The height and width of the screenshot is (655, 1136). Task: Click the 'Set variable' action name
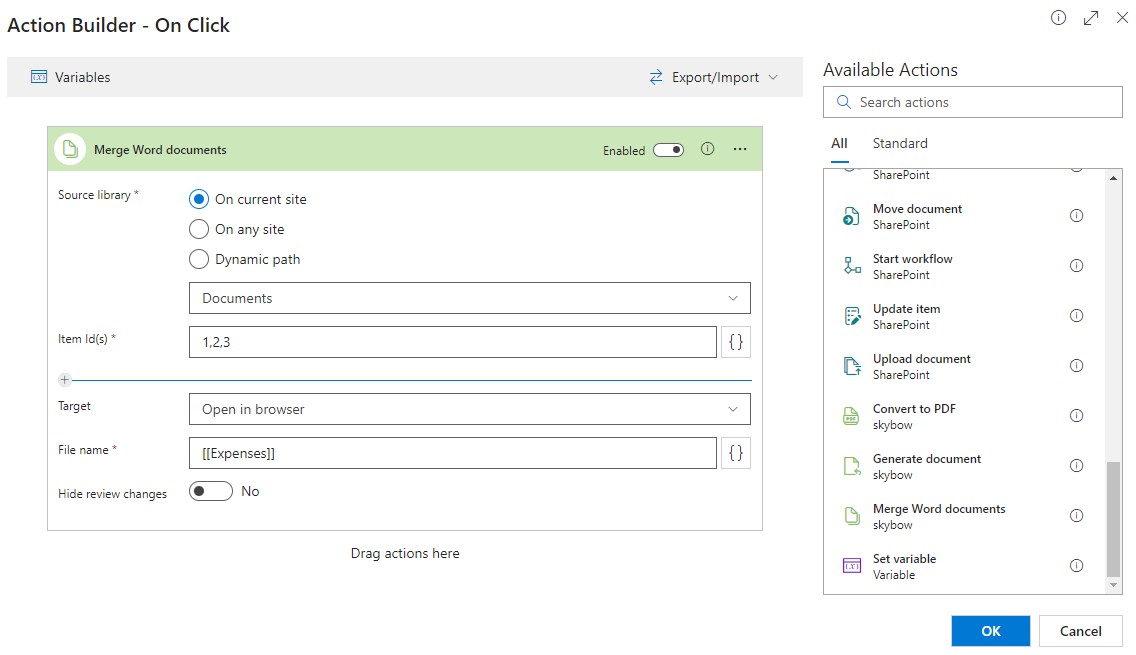point(904,559)
